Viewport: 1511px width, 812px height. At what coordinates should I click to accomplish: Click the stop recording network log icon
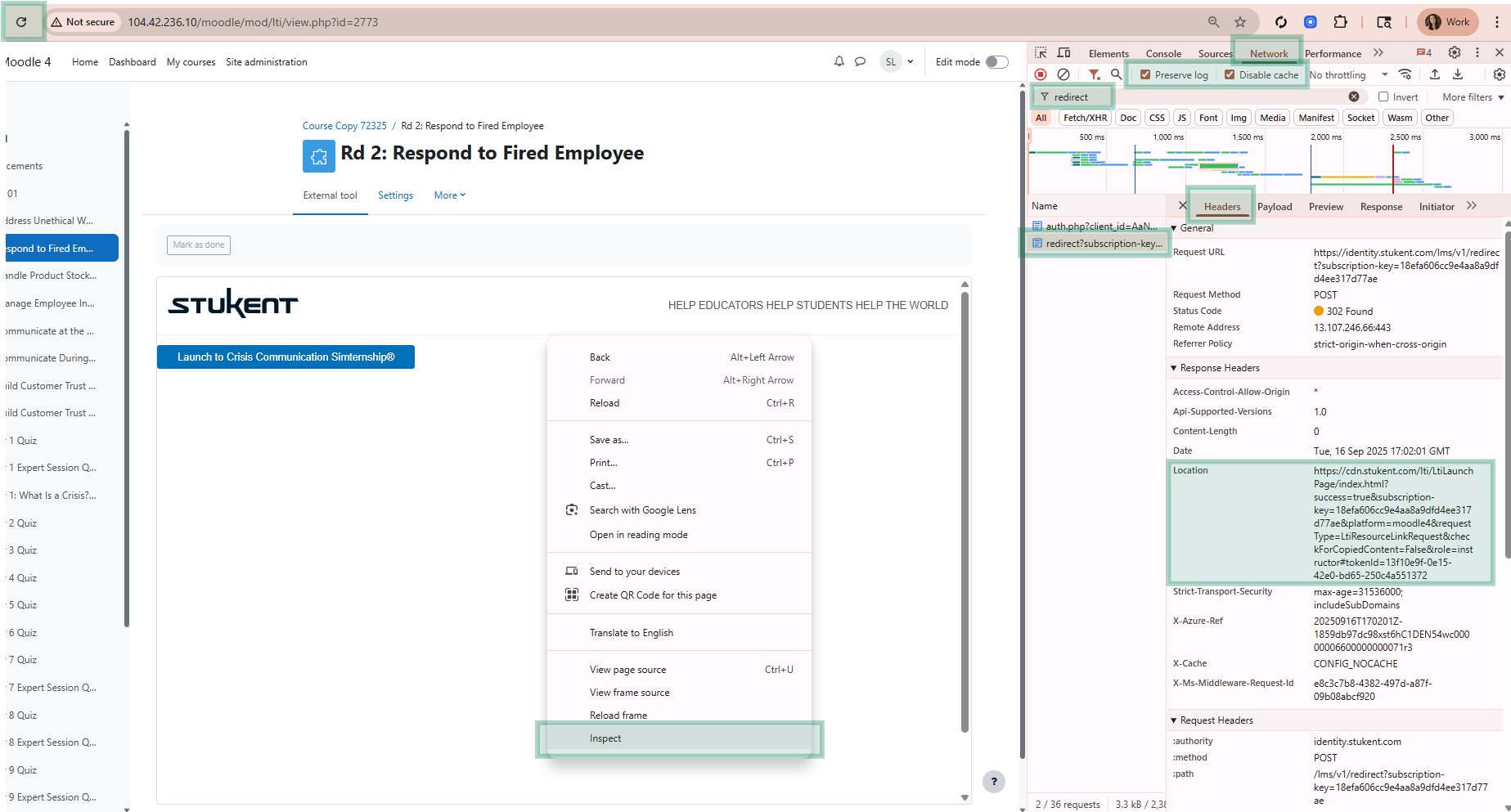pos(1041,74)
